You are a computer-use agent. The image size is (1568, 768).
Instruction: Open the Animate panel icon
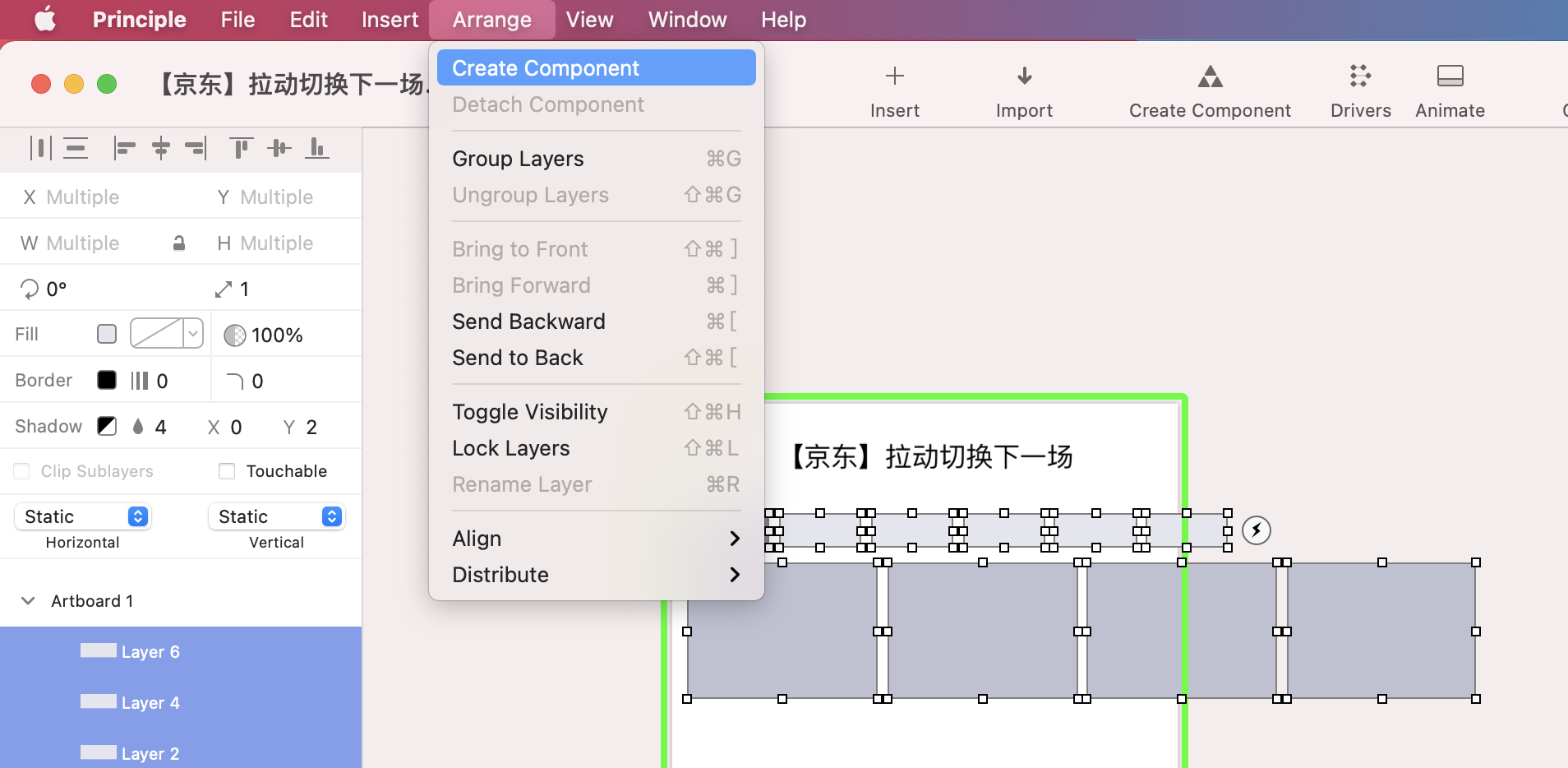click(x=1450, y=76)
